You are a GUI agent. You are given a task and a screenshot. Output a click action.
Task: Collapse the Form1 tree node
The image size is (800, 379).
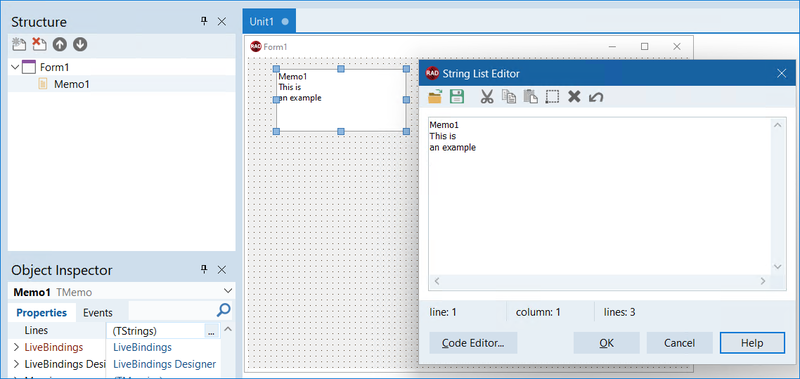click(x=15, y=67)
